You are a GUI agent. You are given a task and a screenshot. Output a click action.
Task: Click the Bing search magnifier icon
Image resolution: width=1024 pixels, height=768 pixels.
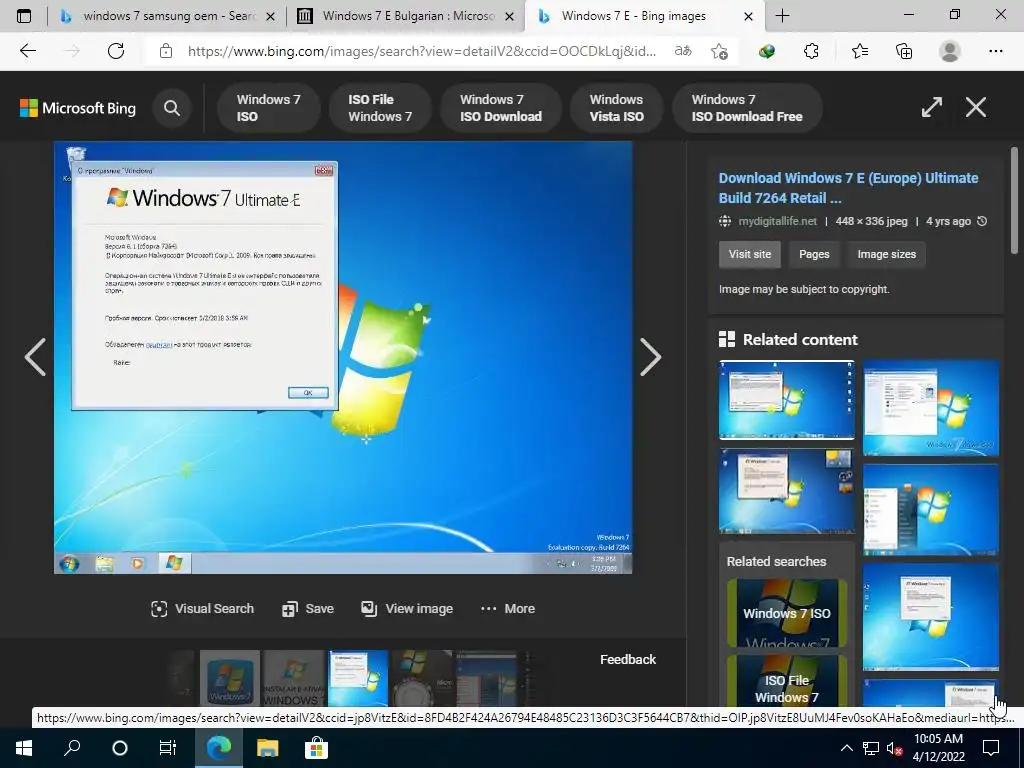click(x=172, y=108)
